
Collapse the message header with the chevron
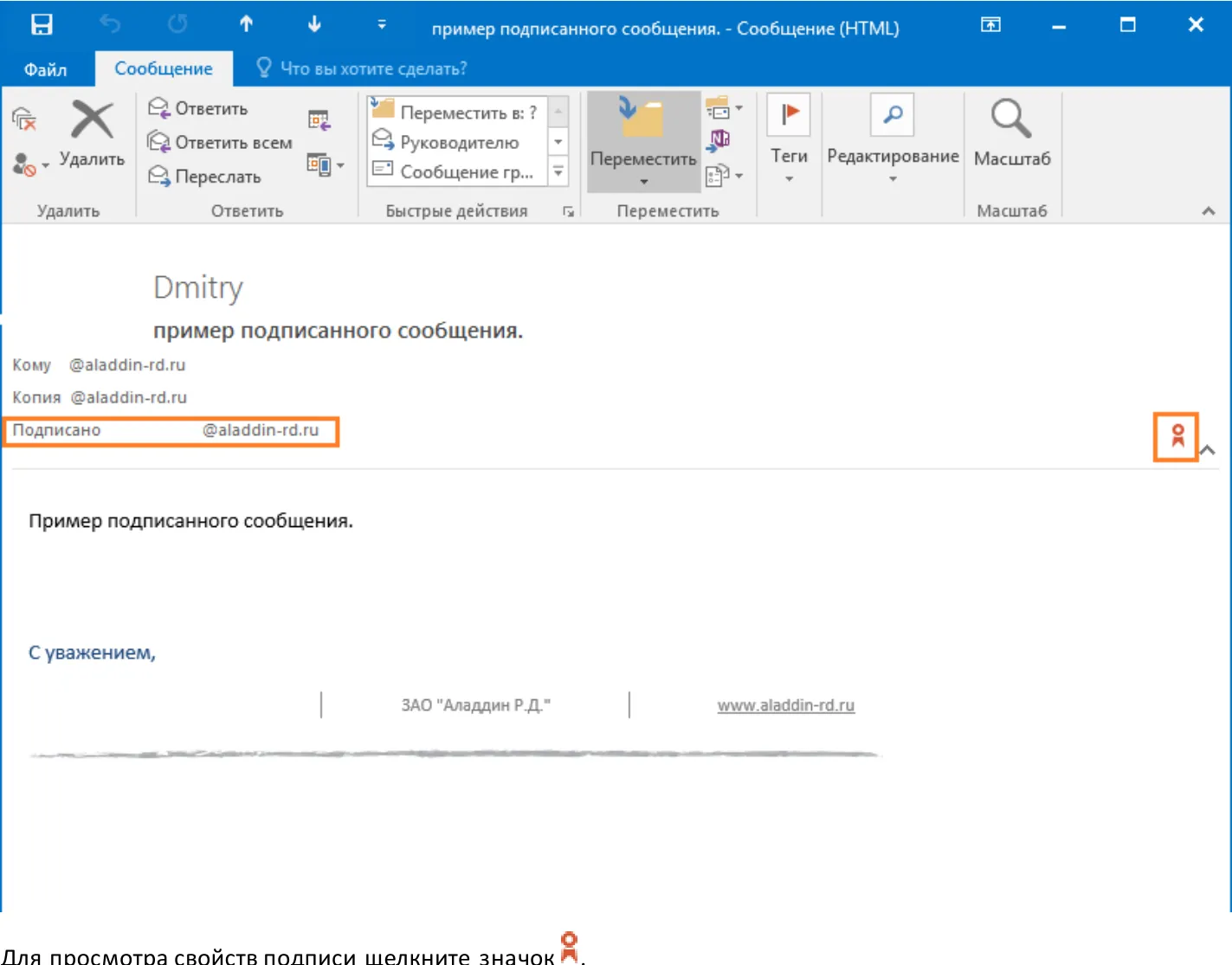(1208, 450)
